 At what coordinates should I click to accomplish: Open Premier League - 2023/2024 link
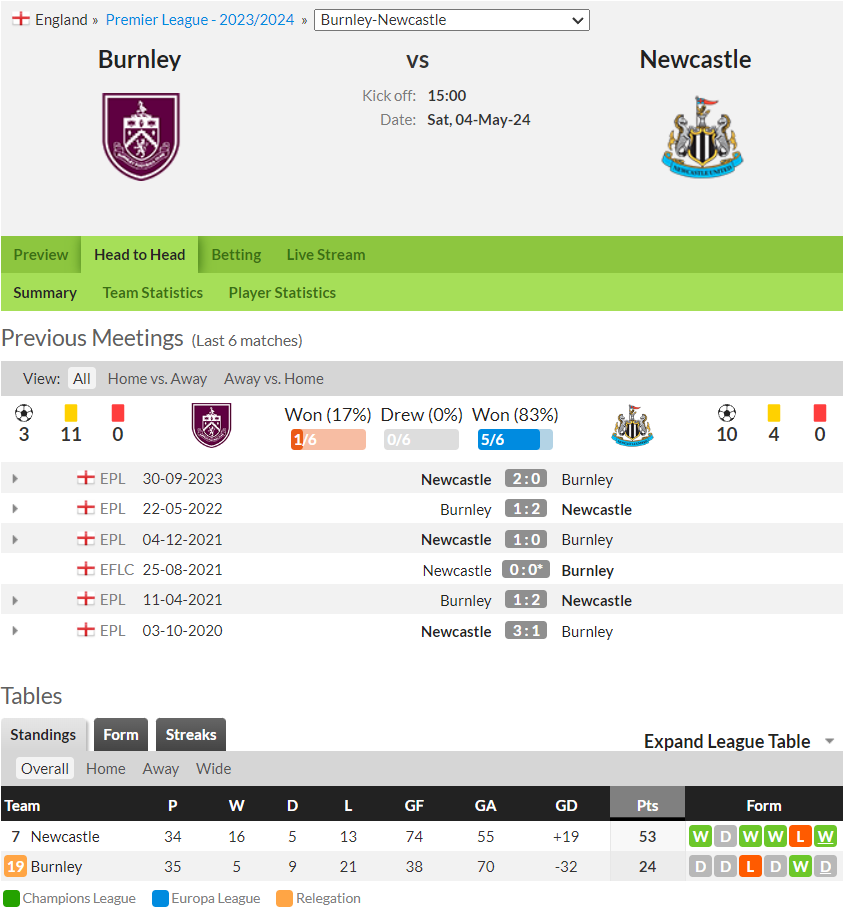(x=200, y=20)
